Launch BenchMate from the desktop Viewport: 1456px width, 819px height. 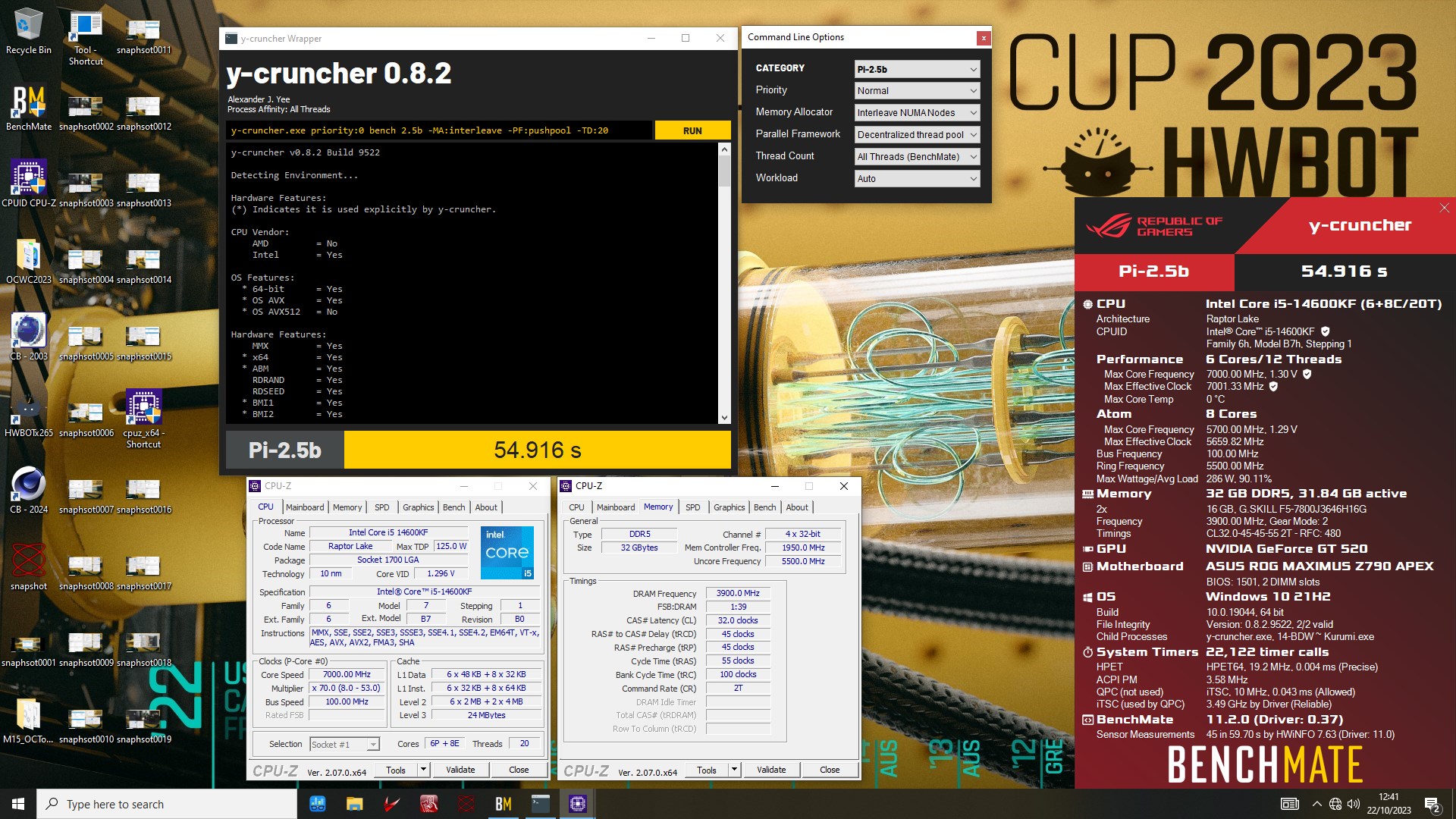click(x=29, y=108)
